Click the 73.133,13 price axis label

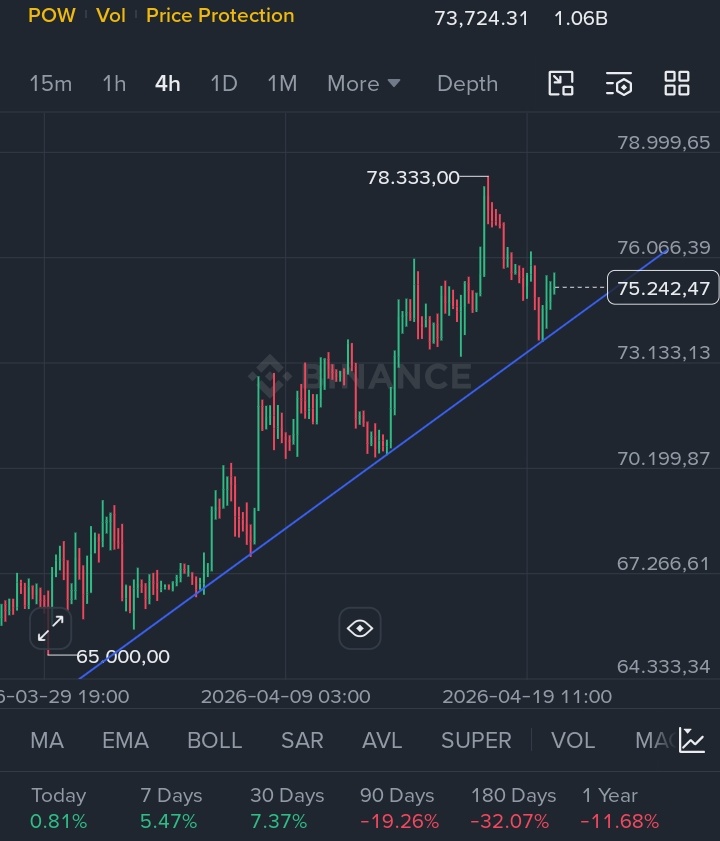pyautogui.click(x=663, y=353)
